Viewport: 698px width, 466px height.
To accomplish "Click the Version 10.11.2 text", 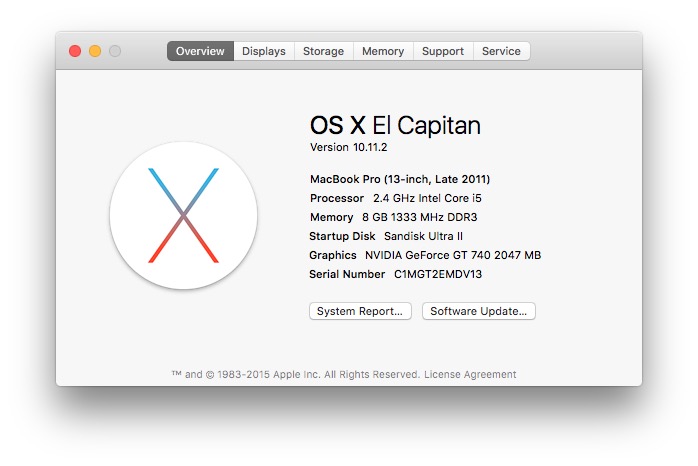I will [349, 147].
